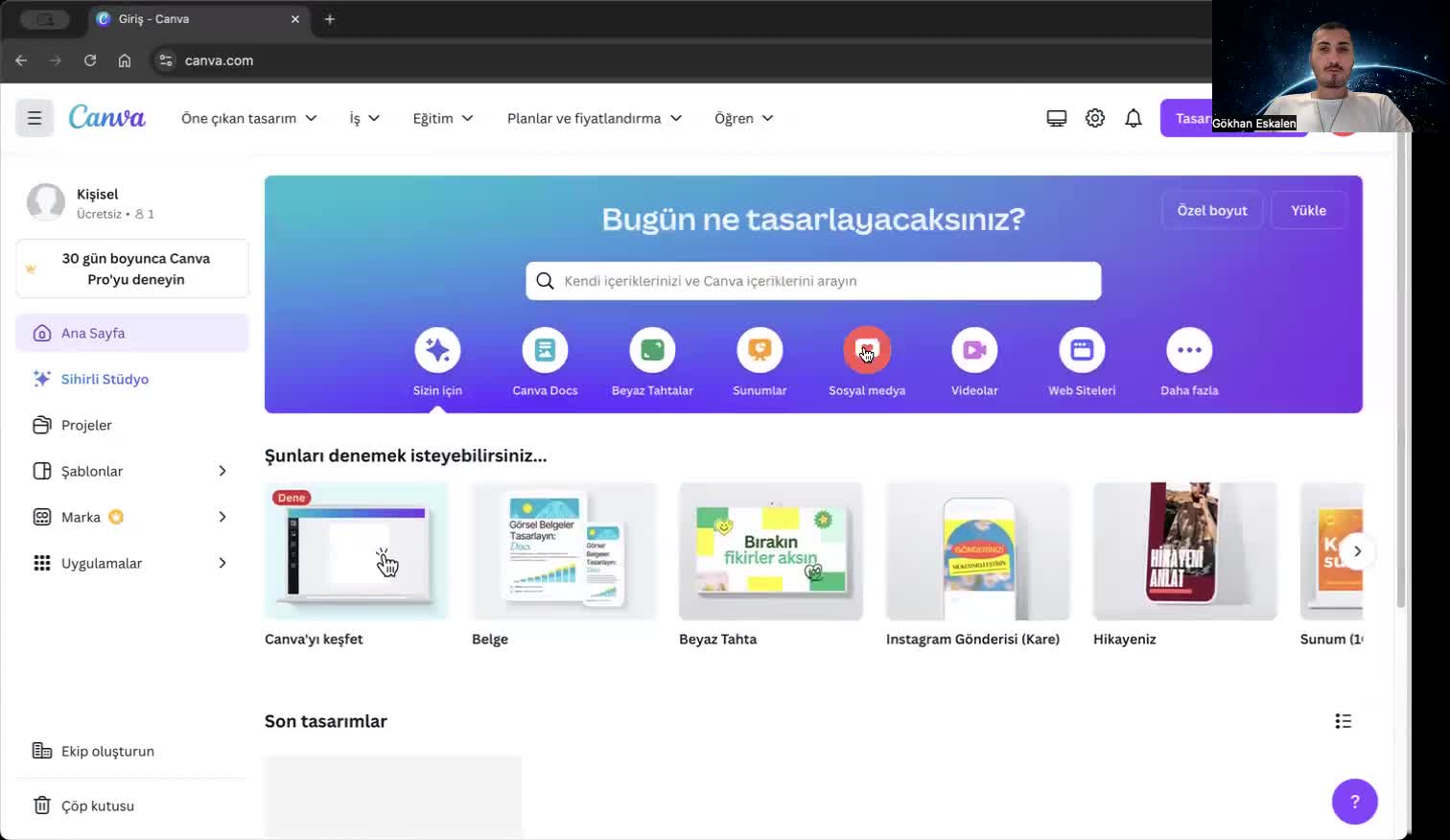Click the Özel boyut button
The width and height of the screenshot is (1450, 840).
[1212, 210]
